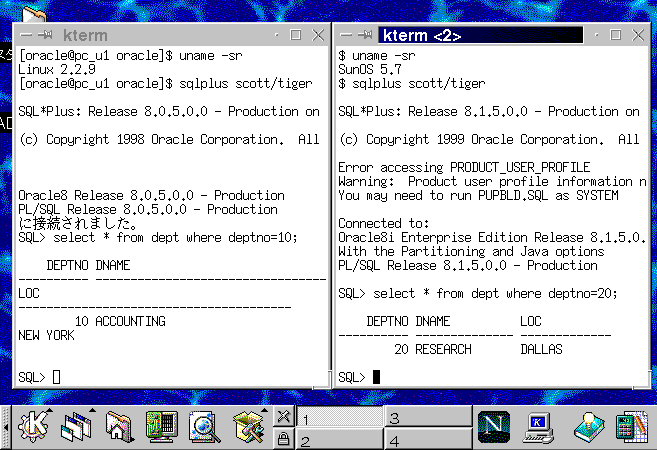Launch Netscape Navigator from the panel
The width and height of the screenshot is (657, 450).
pyautogui.click(x=494, y=427)
